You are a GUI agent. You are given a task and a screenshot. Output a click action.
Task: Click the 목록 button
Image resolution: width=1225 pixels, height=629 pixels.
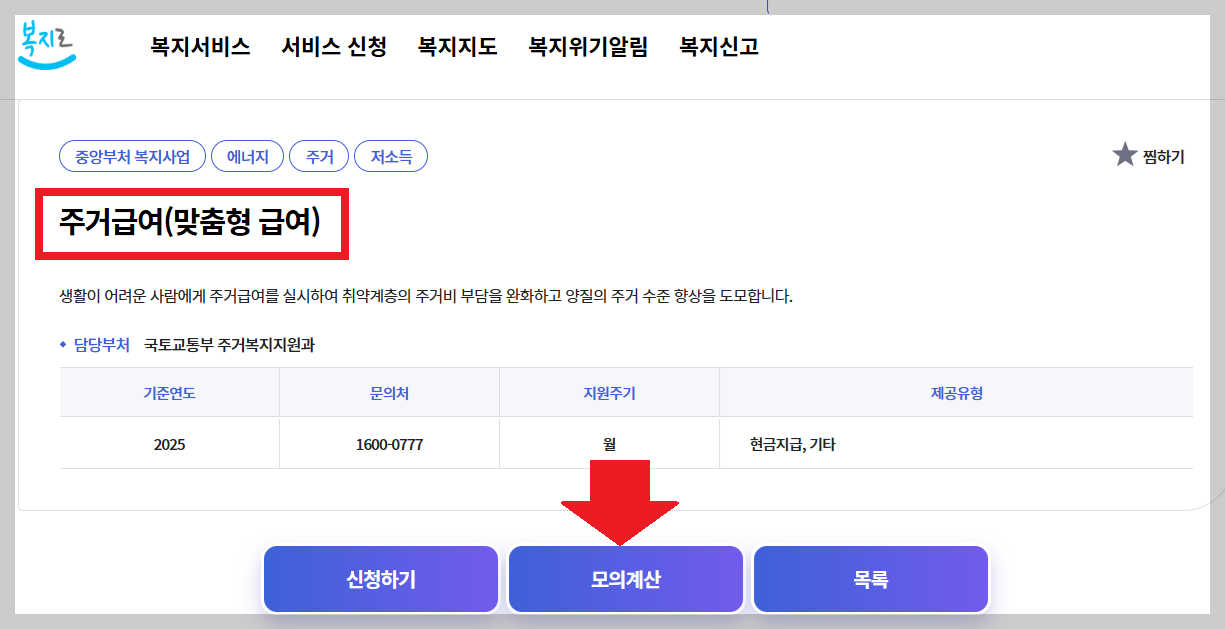(870, 578)
